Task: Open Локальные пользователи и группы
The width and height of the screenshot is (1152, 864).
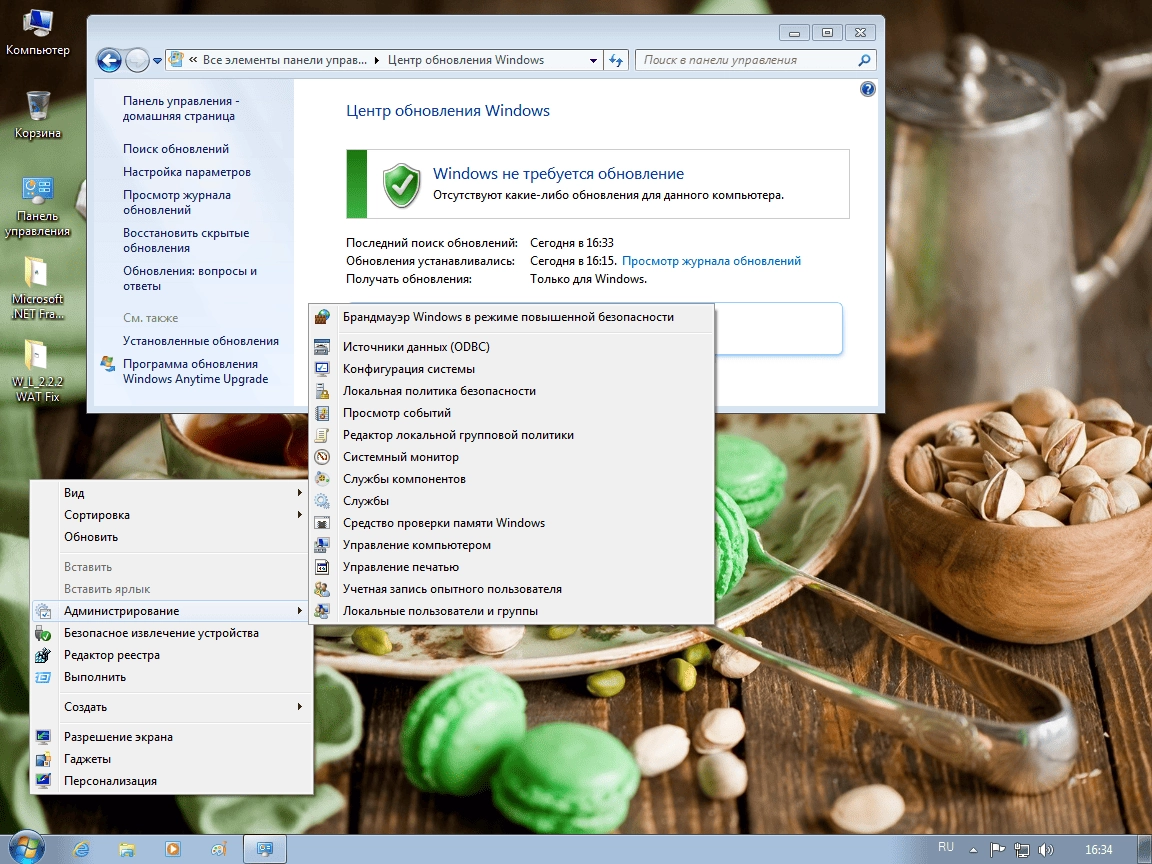Action: 511,611
